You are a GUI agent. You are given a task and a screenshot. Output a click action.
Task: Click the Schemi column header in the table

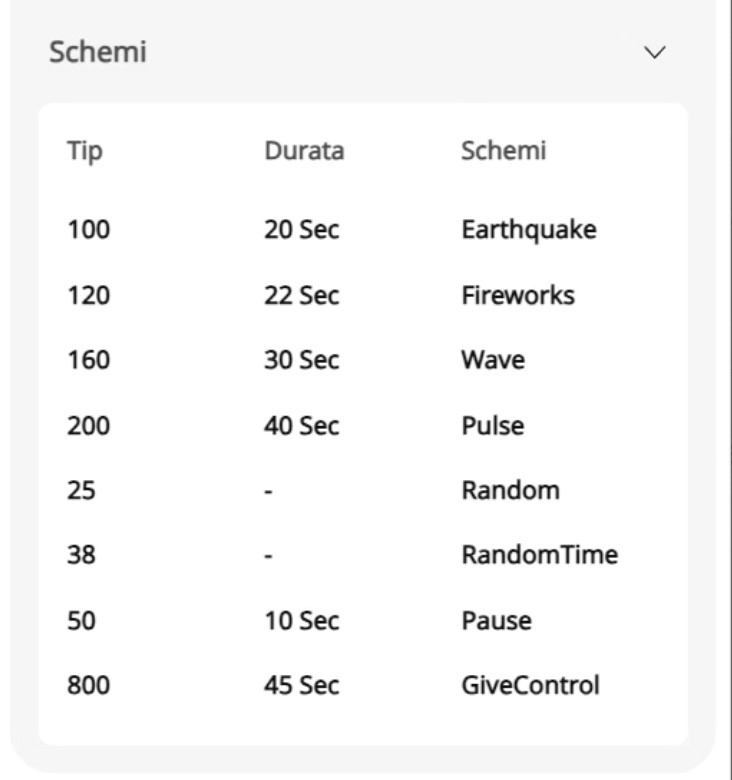coord(504,152)
